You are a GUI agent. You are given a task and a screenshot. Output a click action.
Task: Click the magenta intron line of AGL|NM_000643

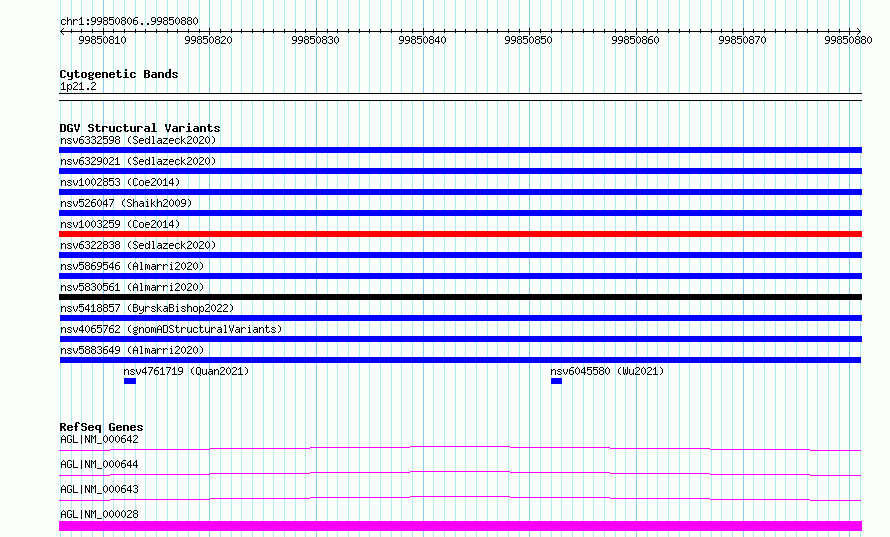460,498
